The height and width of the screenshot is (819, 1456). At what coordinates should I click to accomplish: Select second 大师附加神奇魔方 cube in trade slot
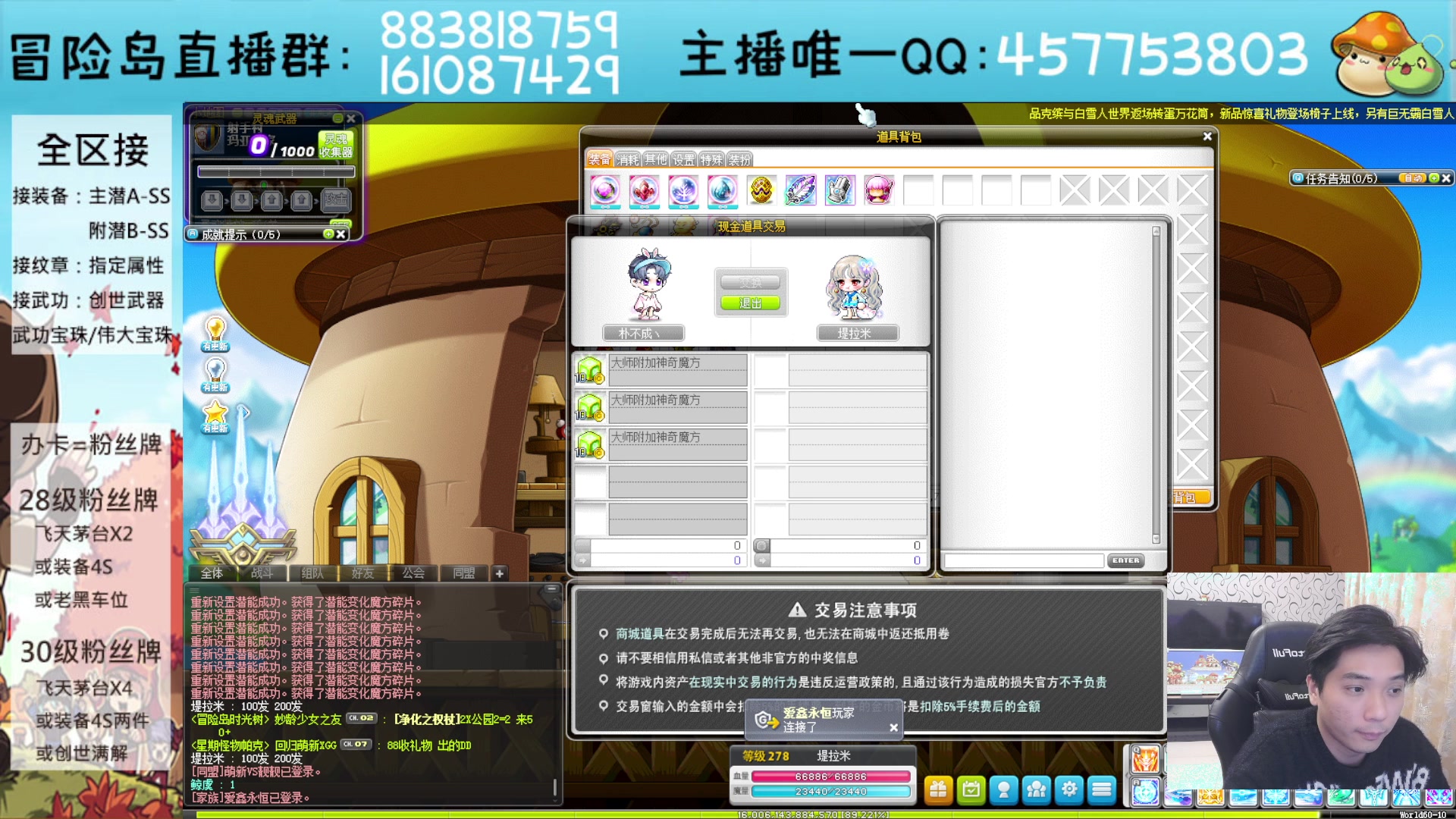[589, 406]
